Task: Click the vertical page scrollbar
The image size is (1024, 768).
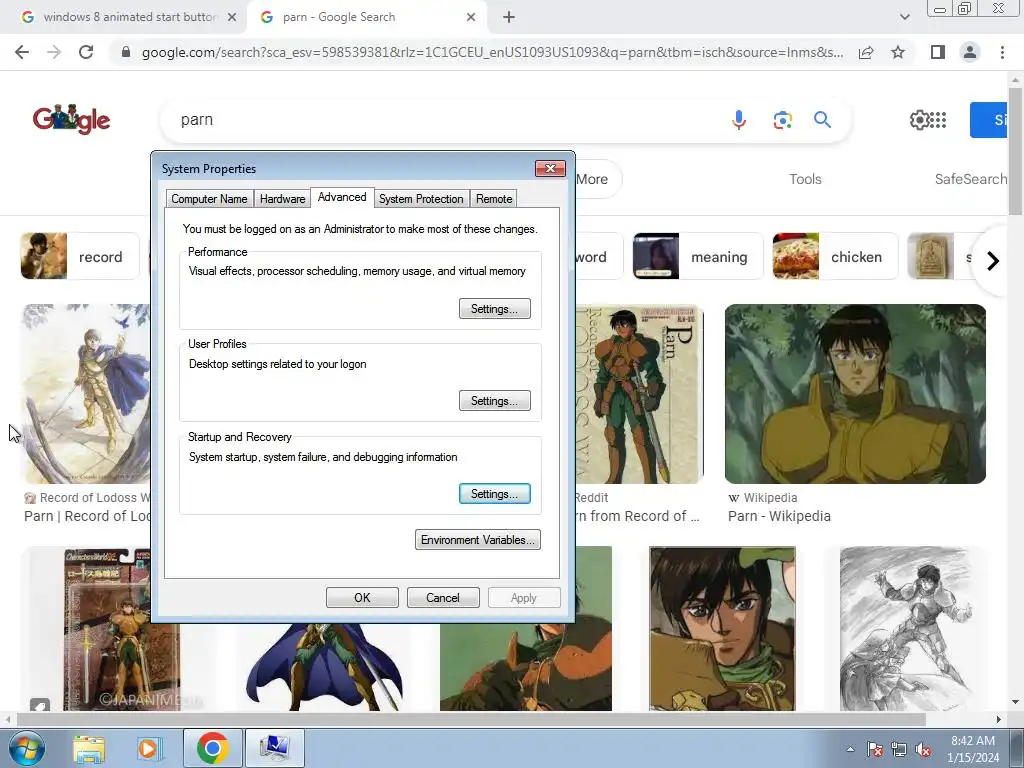Action: click(1015, 152)
